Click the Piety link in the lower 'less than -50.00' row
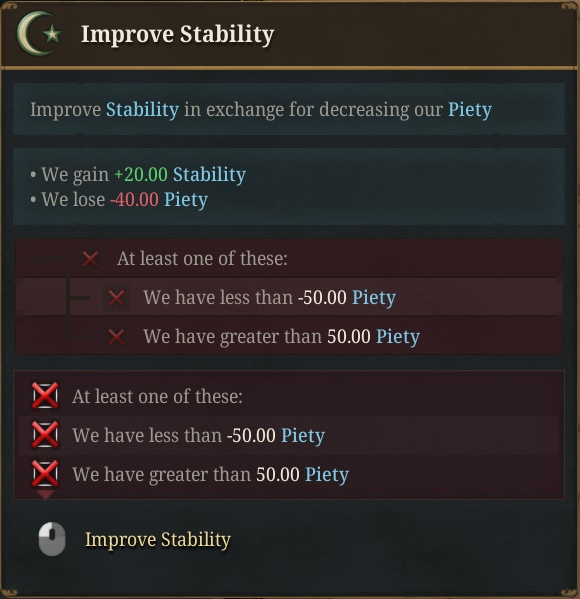580x599 pixels. point(303,435)
